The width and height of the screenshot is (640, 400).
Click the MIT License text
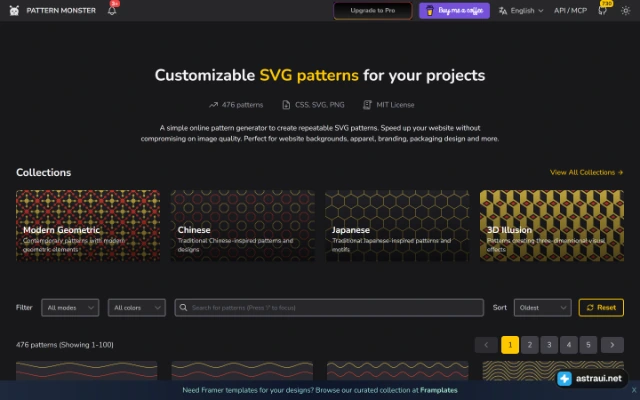395,105
